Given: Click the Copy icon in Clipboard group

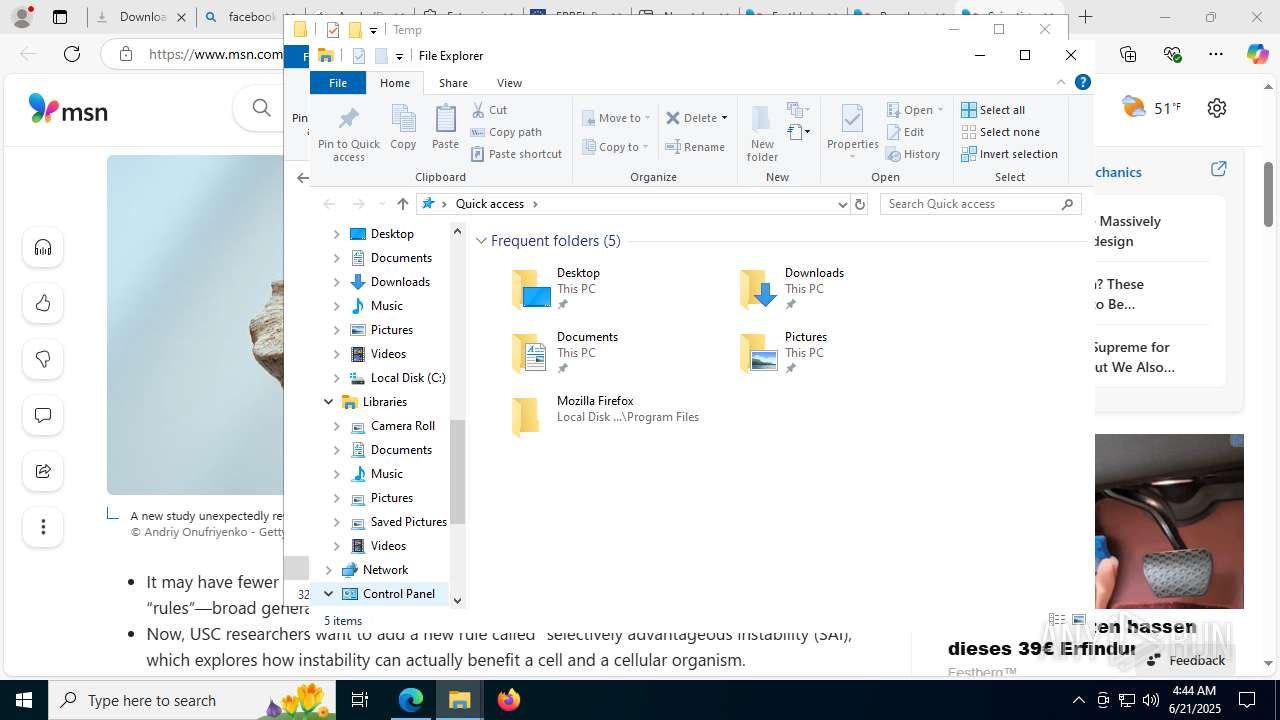Looking at the screenshot, I should [x=403, y=127].
